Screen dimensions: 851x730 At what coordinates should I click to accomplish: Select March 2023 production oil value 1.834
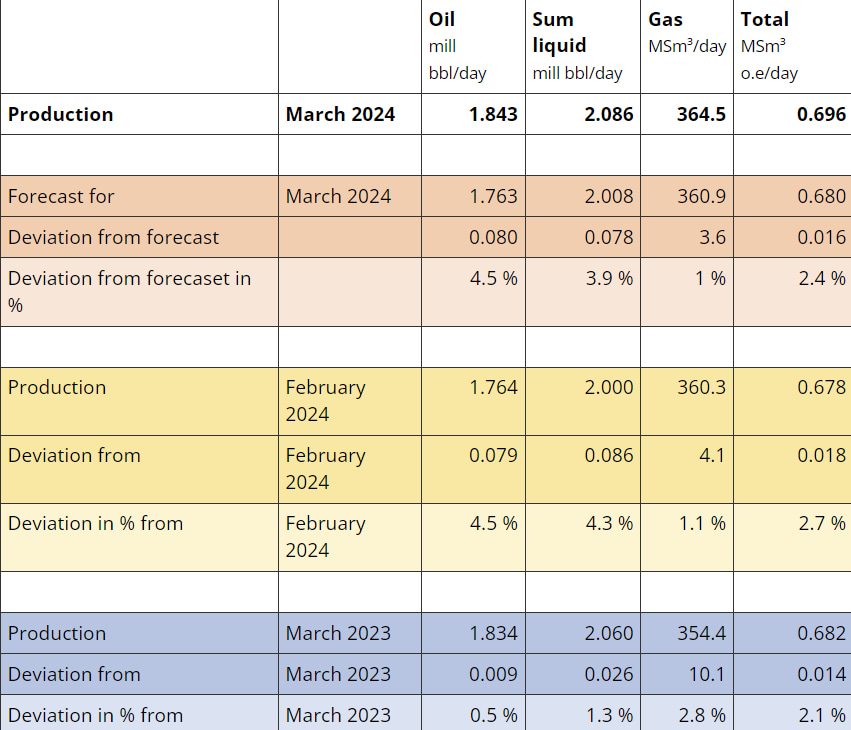493,633
